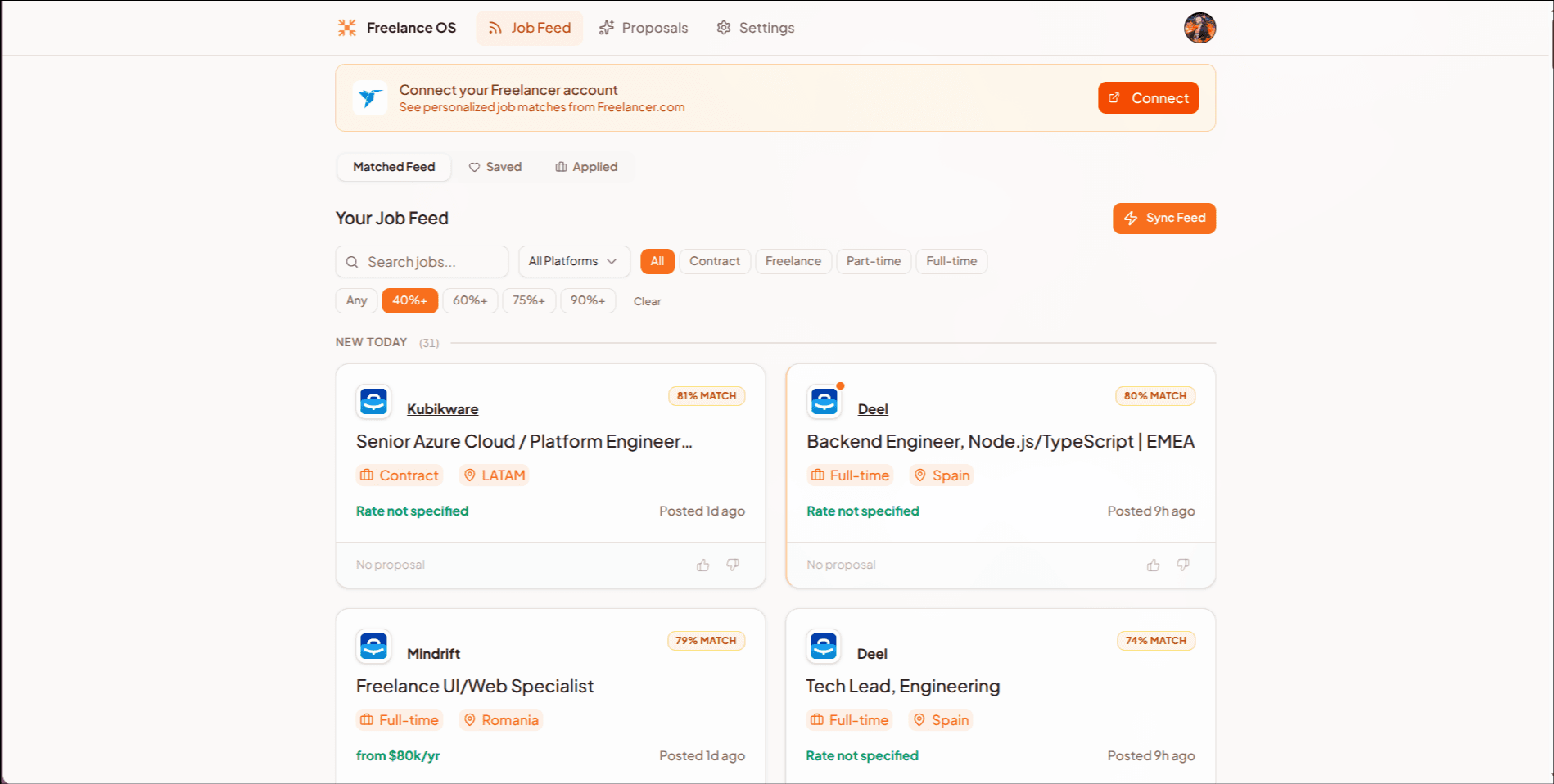Click the Full-time tag on Tech Lead card
1554x784 pixels.
[x=849, y=720]
